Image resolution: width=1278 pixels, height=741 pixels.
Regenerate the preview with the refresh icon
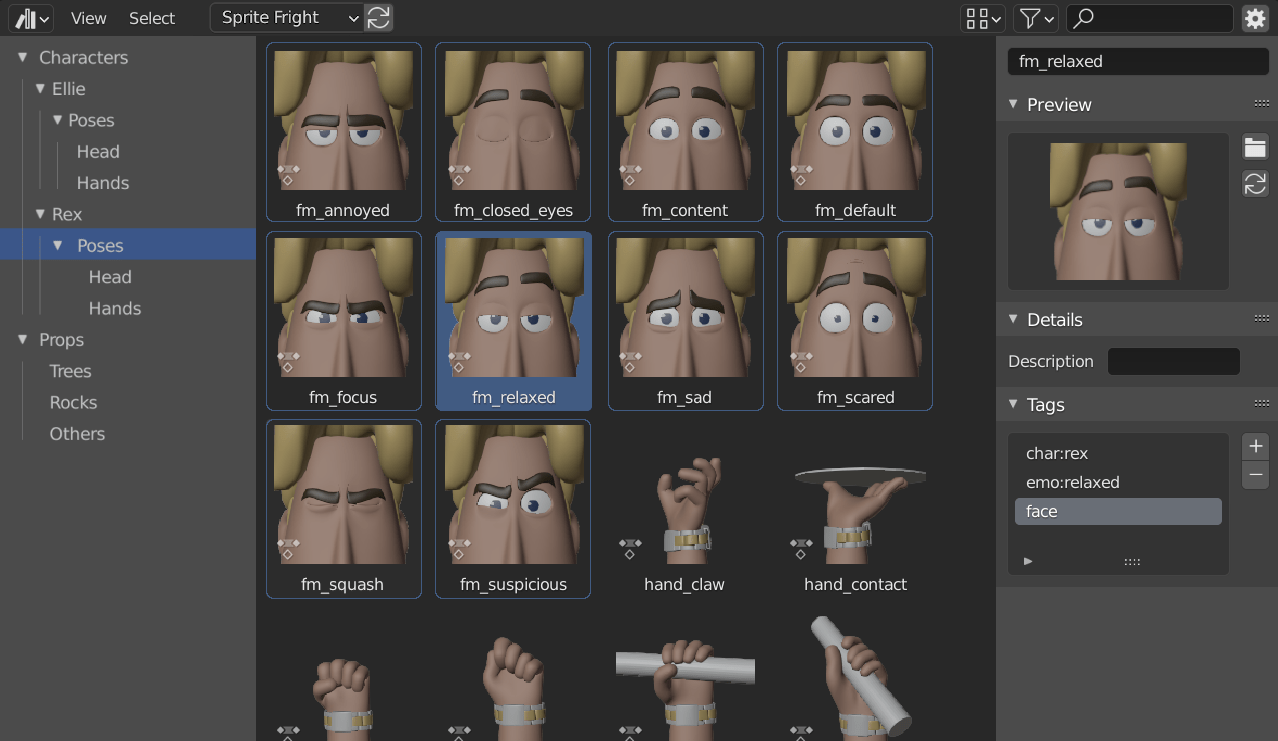coord(1255,184)
